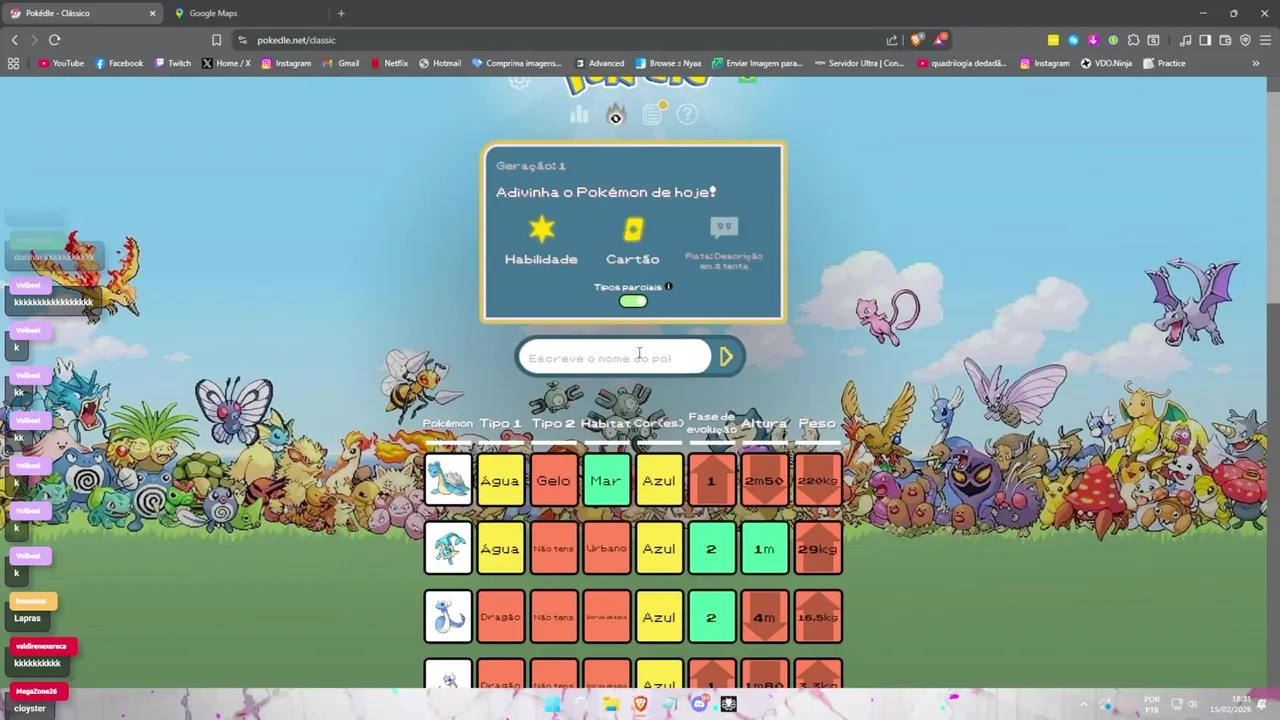Click the 220kg weight cell

pos(817,480)
